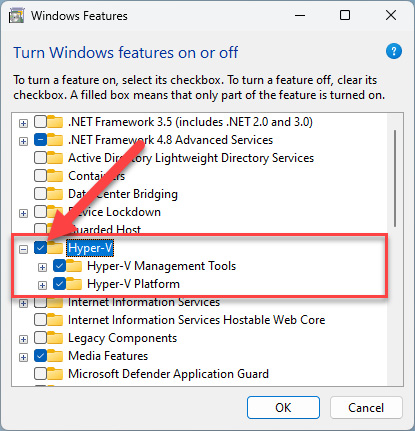This screenshot has width=415, height=431.
Task: Uncheck the Media Features checkbox
Action: pos(40,356)
